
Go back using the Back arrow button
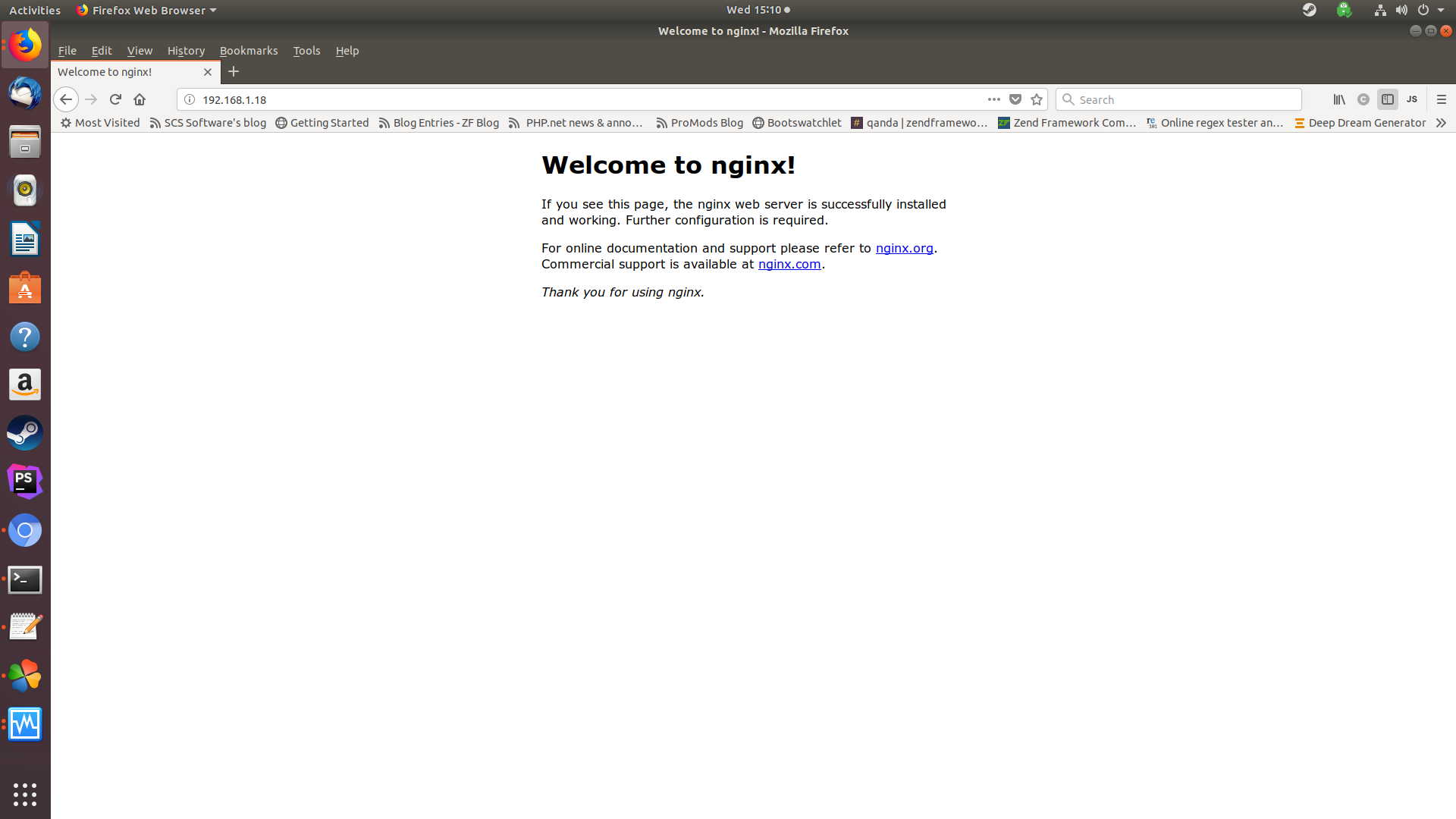tap(66, 99)
